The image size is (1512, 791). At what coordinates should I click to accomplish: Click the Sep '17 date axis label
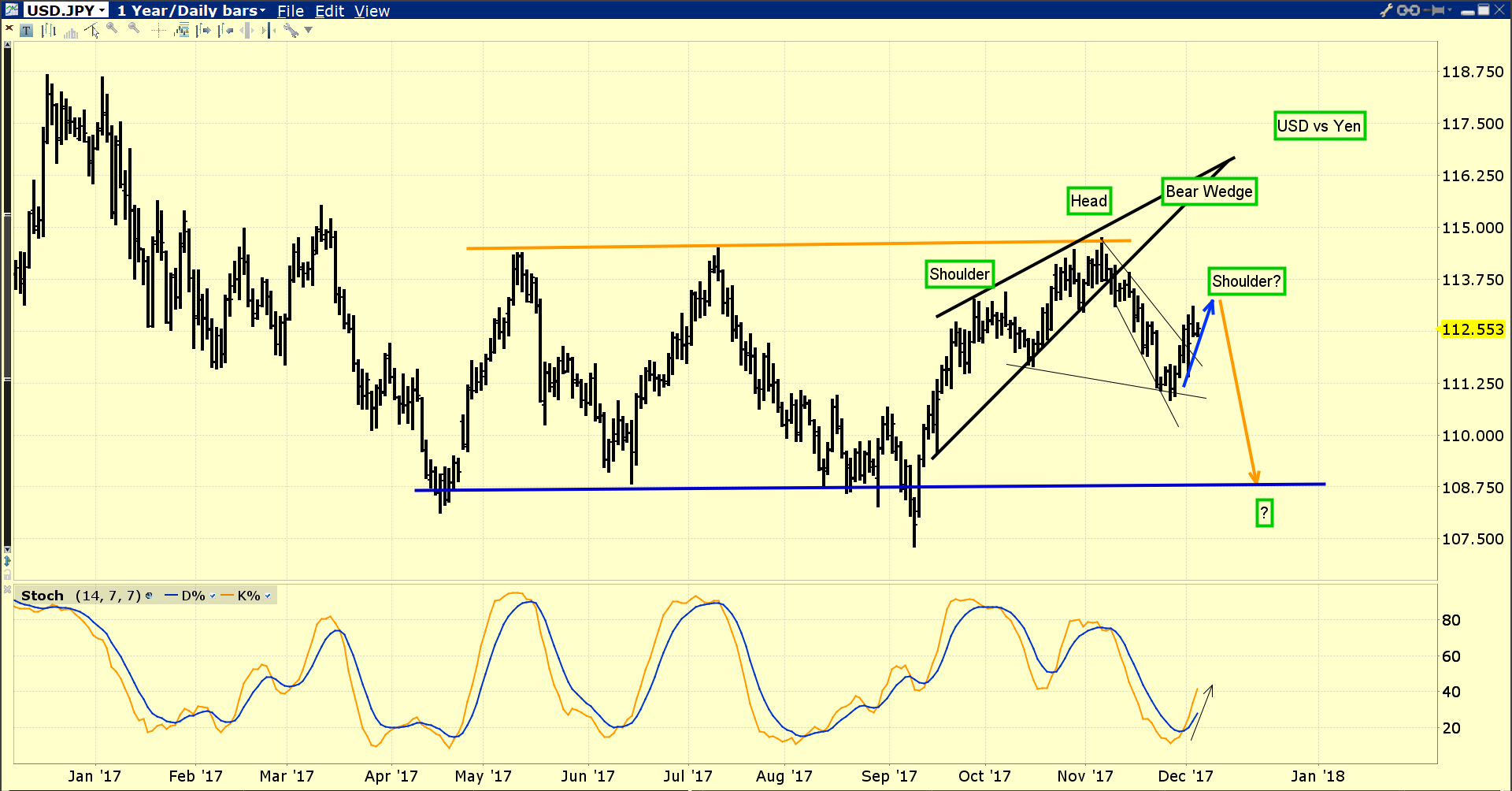[x=889, y=776]
